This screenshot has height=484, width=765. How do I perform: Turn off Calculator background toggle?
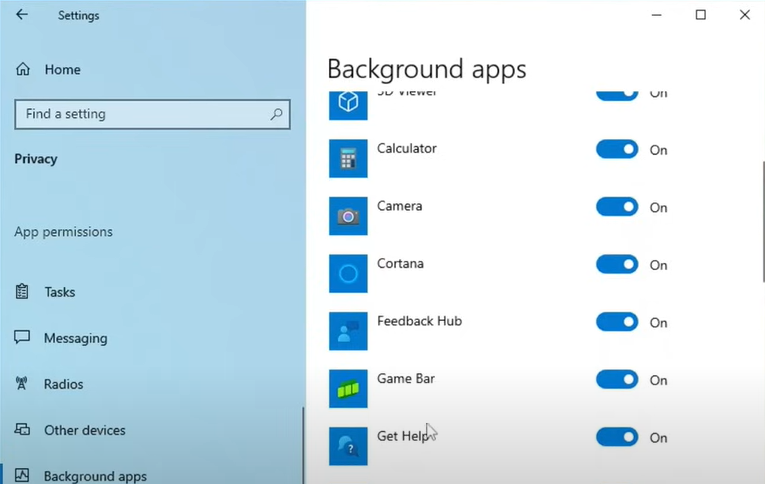617,149
